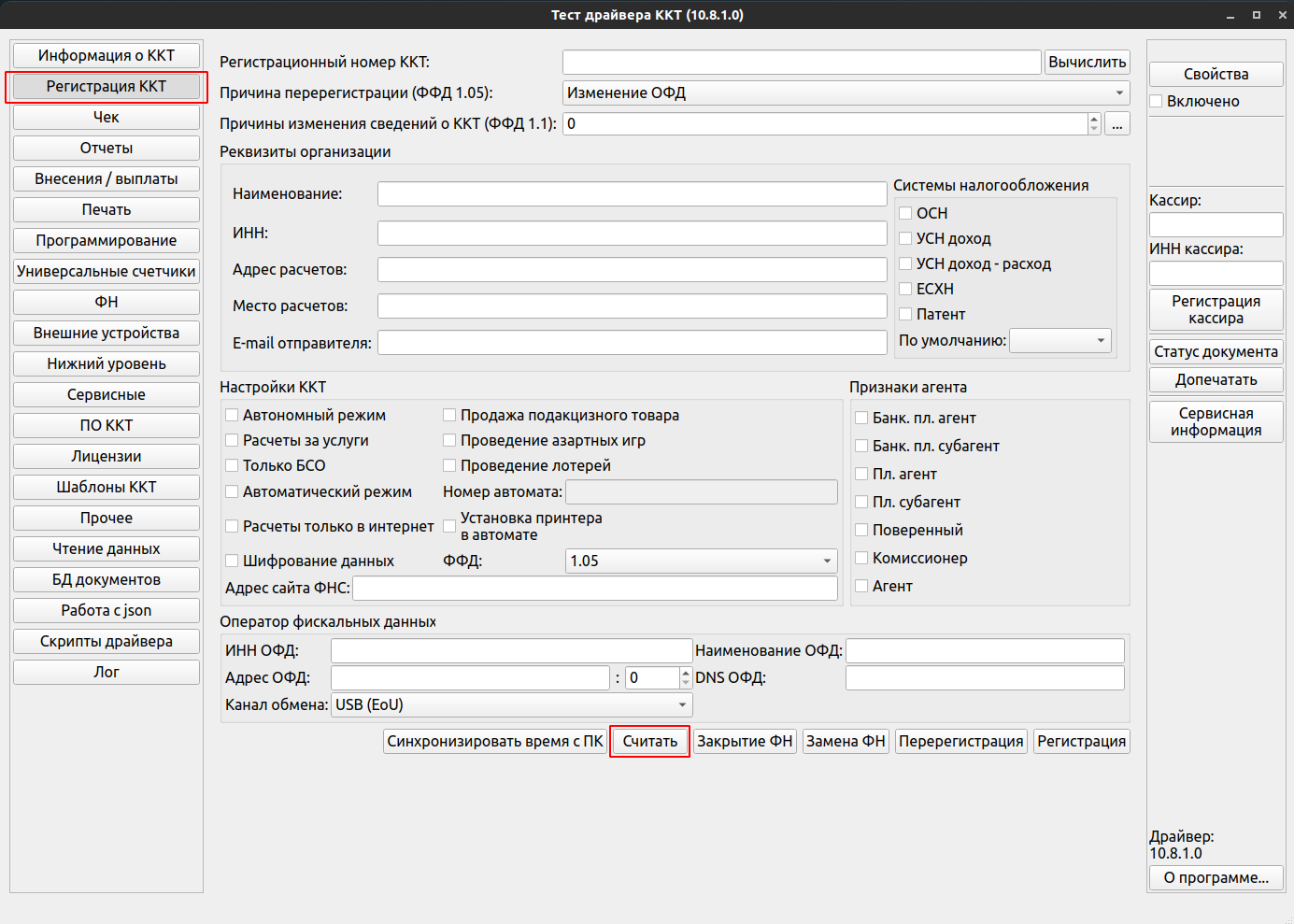1294x924 pixels.
Task: Check the Шифрование данных option
Action: pos(232,561)
